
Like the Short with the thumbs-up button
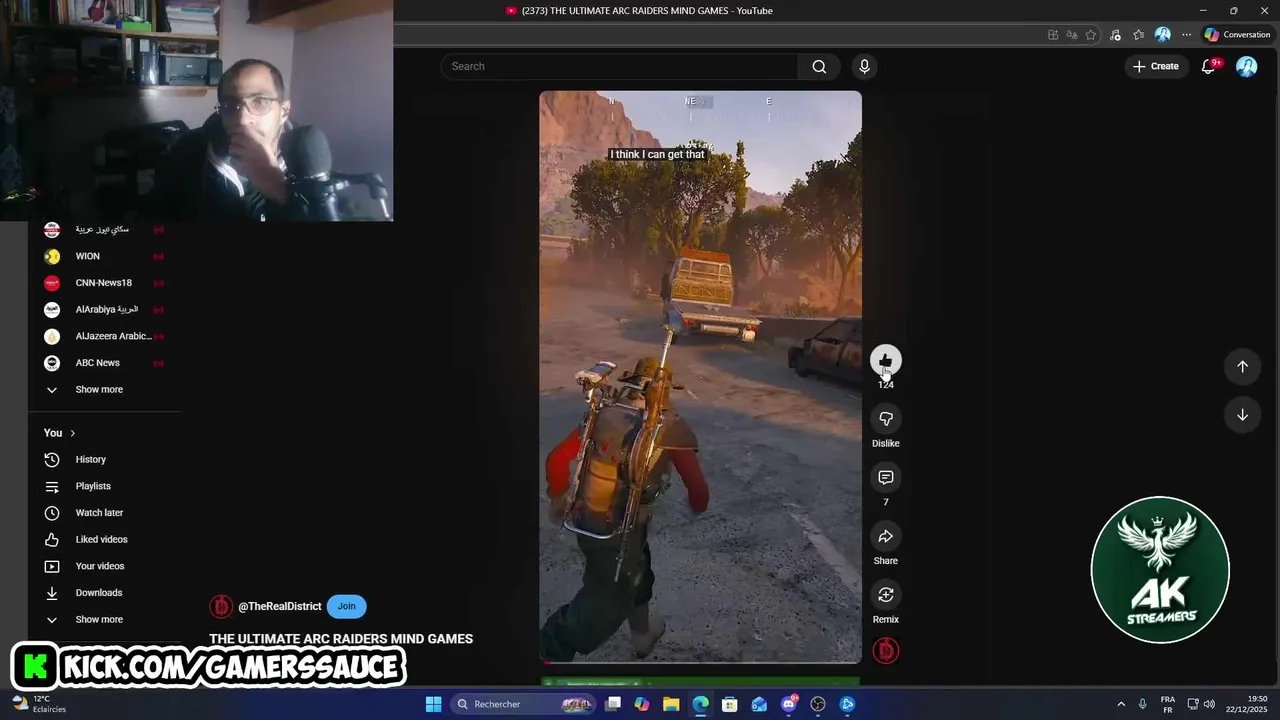(885, 361)
